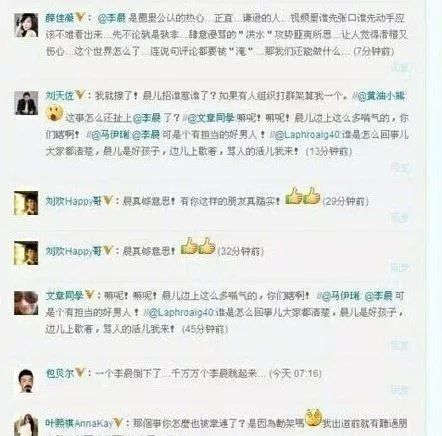The width and height of the screenshot is (442, 436).
Task: Open 刘天佐's avatar thumbnail
Action: [x=26, y=103]
